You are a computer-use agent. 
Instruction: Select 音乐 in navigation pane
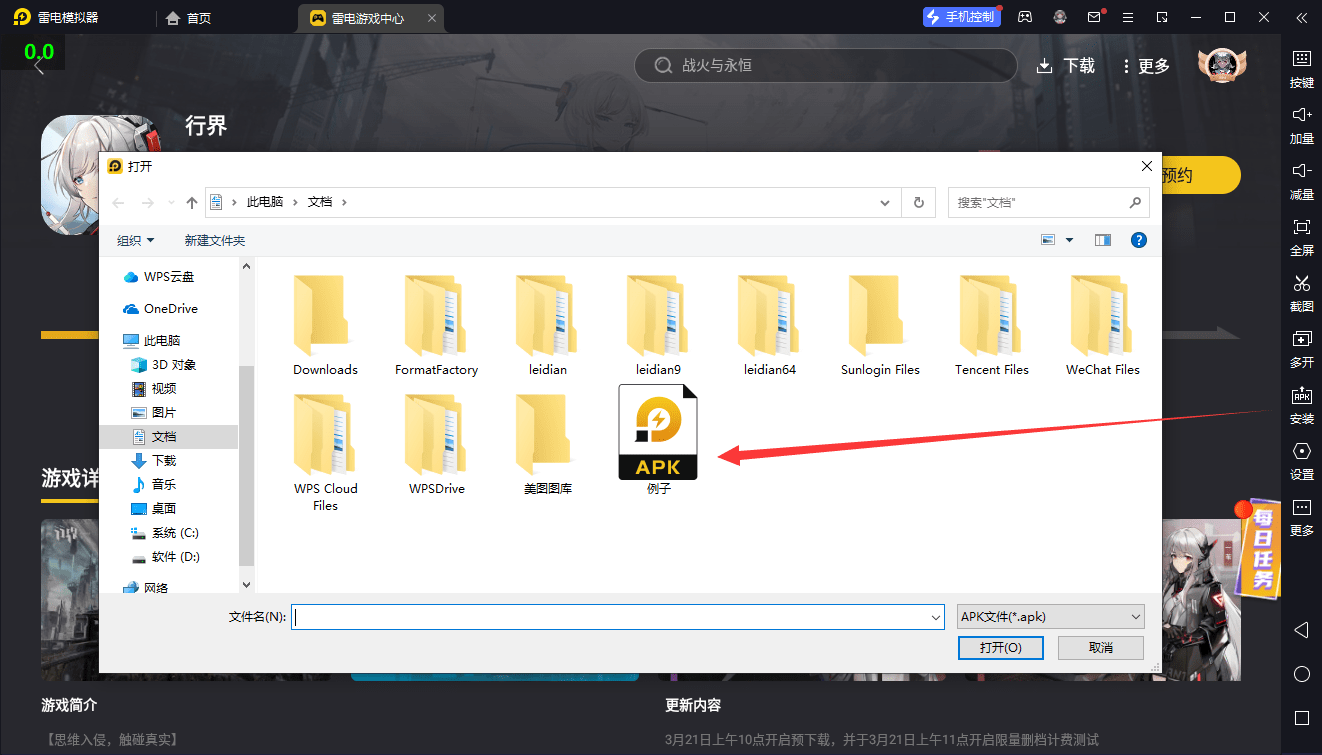point(155,485)
